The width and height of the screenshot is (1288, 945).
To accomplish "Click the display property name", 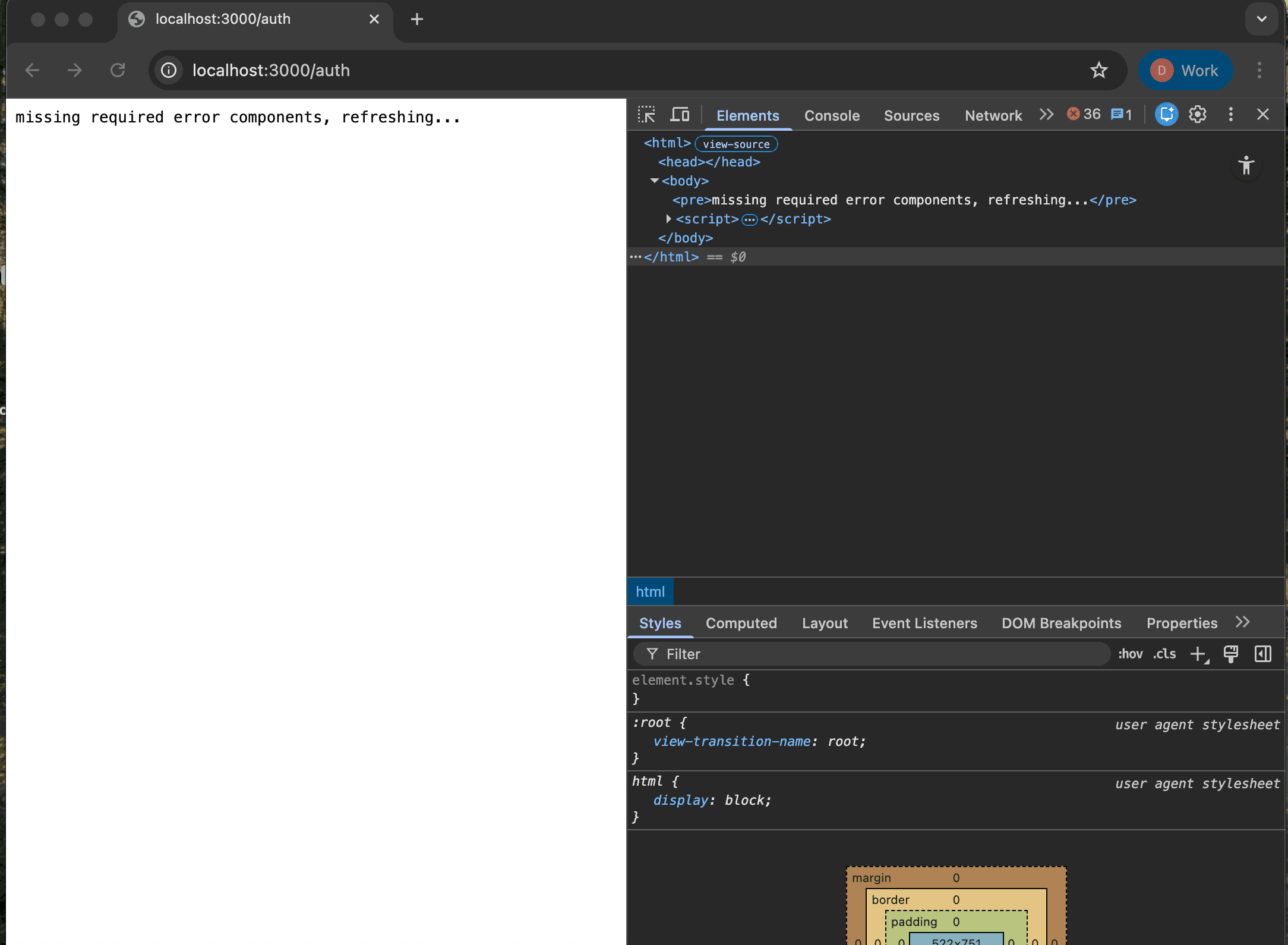I will click(x=681, y=800).
